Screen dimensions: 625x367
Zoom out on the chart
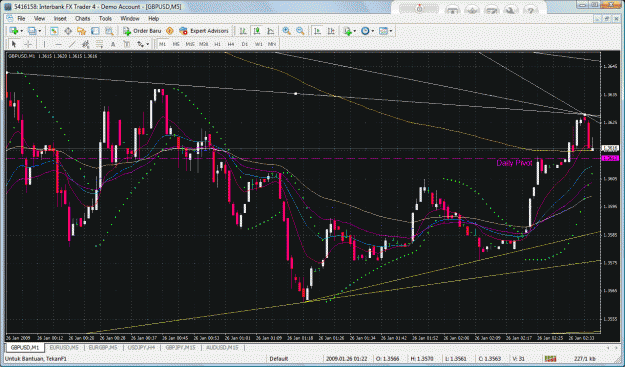[300, 31]
